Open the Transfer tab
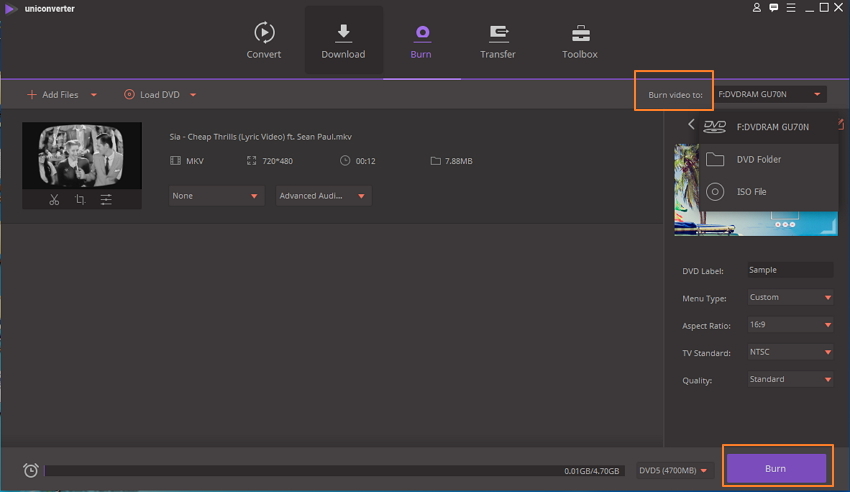850x492 pixels. pos(498,41)
